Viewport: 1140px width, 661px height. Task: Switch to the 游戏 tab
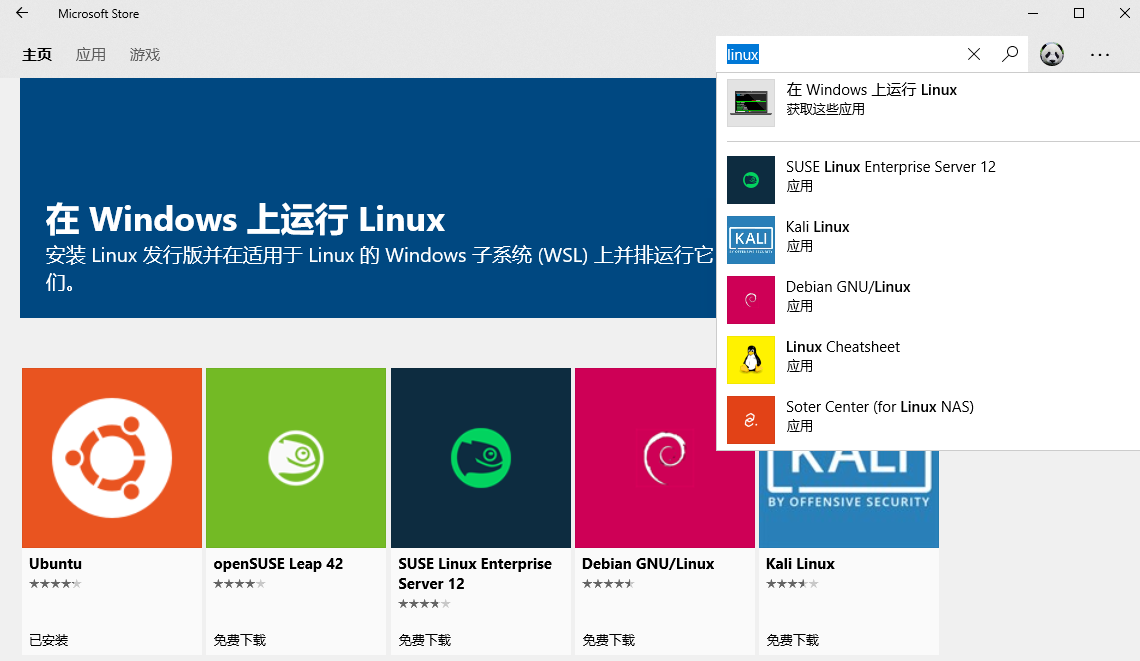click(x=145, y=55)
